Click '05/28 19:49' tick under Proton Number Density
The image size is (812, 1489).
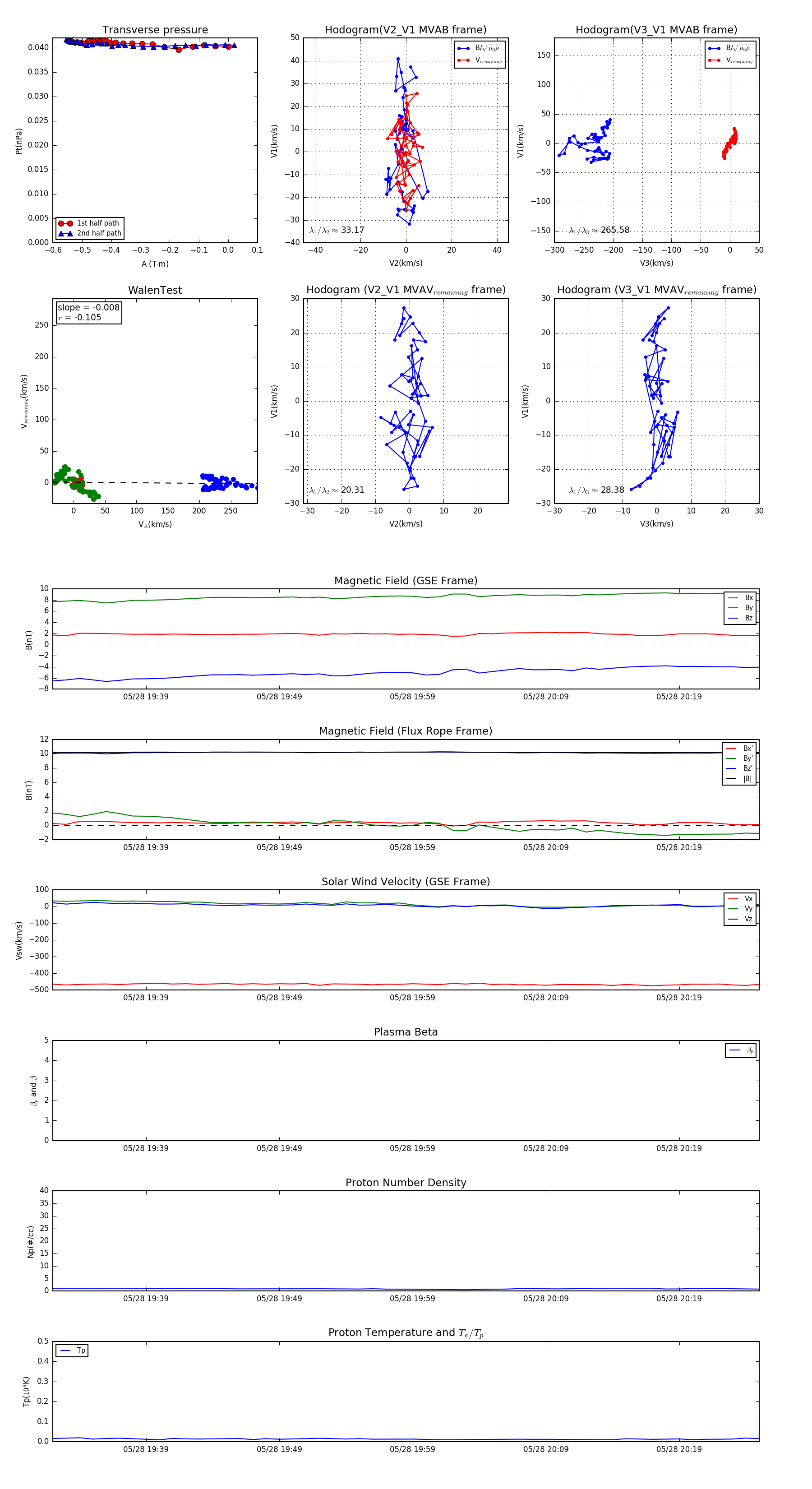click(279, 1299)
